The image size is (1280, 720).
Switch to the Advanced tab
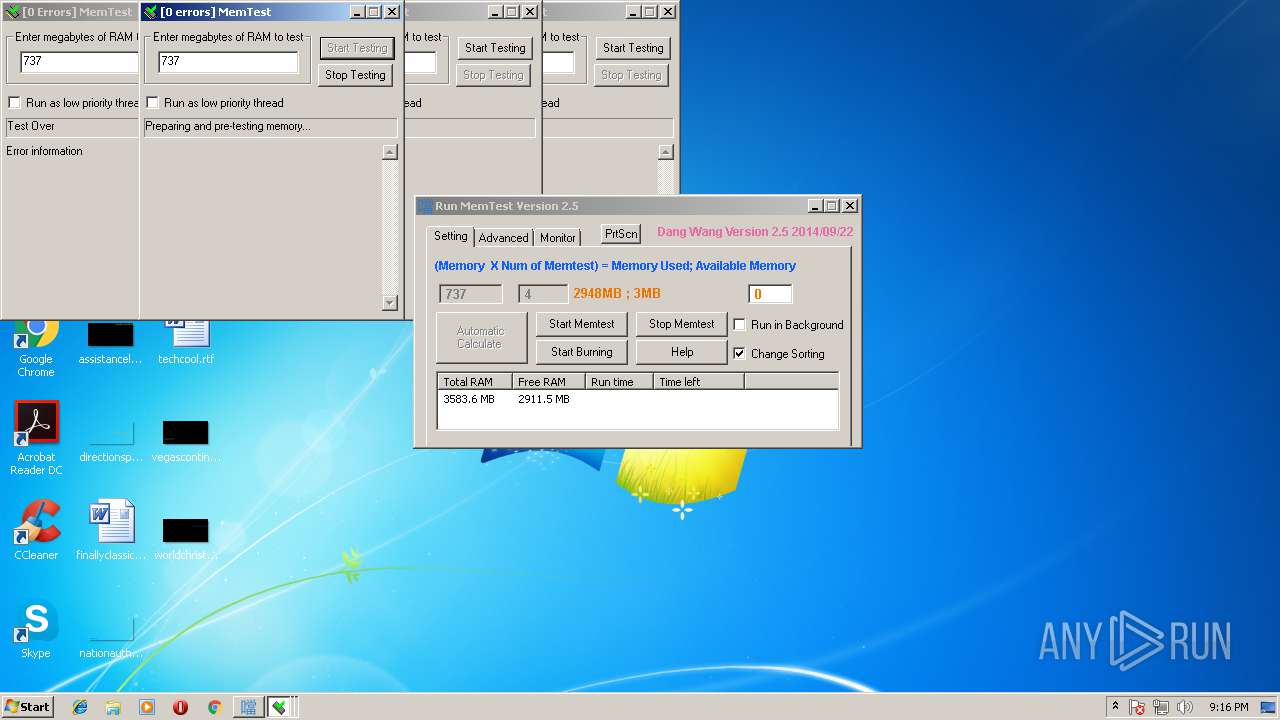pyautogui.click(x=503, y=238)
